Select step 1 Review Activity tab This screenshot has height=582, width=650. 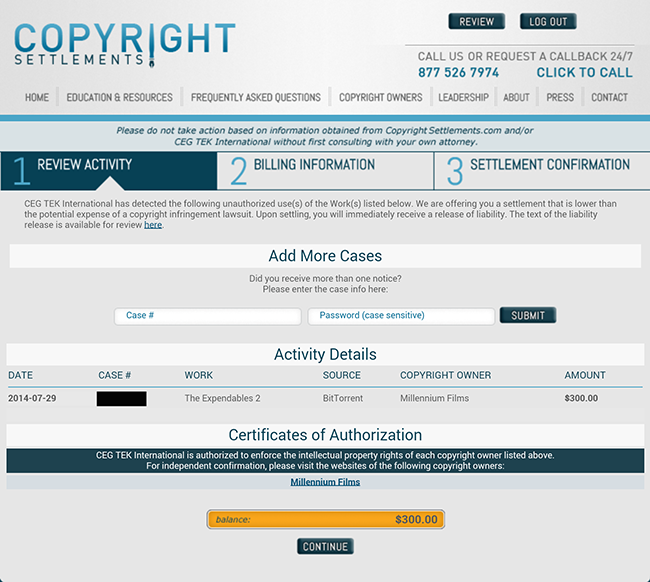[x=109, y=171]
